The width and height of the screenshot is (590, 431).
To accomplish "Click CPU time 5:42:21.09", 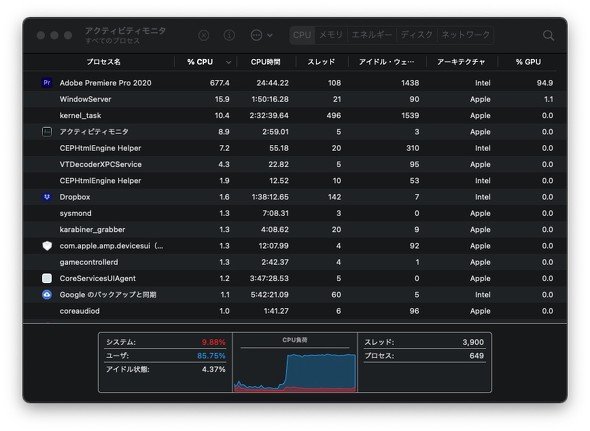I will [x=269, y=295].
